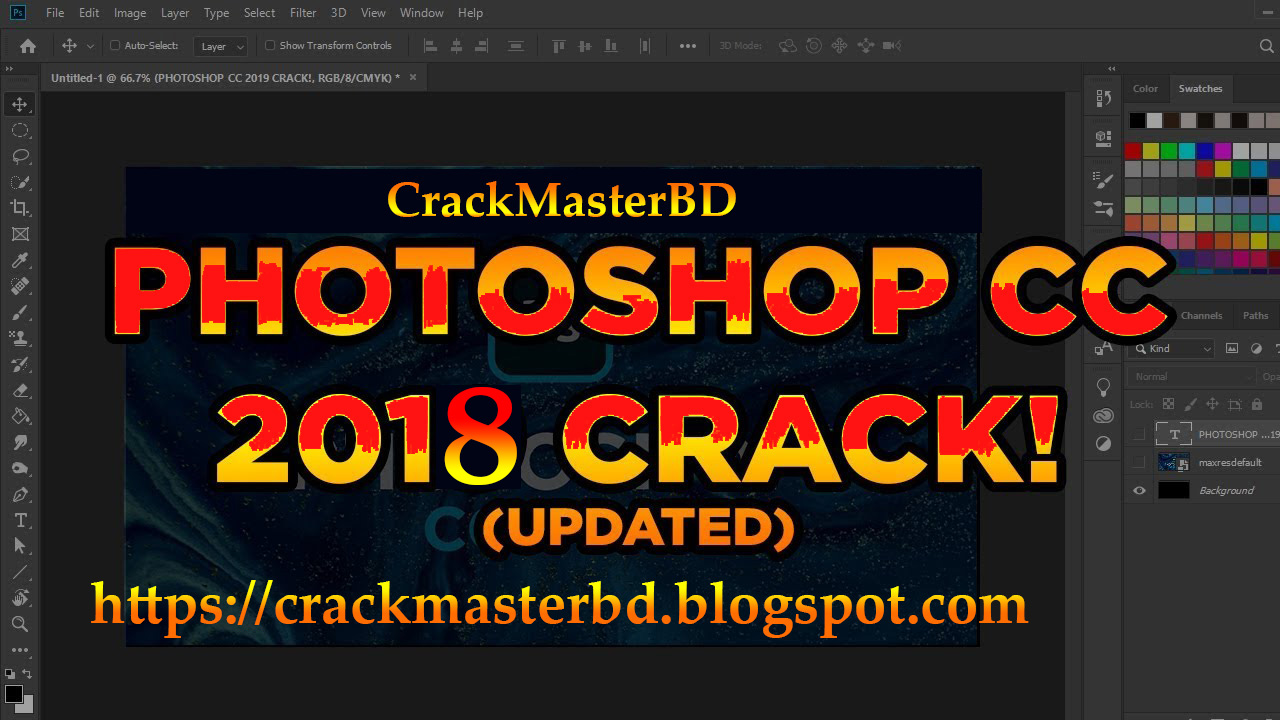
Task: Toggle lock position in Layers panel
Action: tap(1212, 404)
